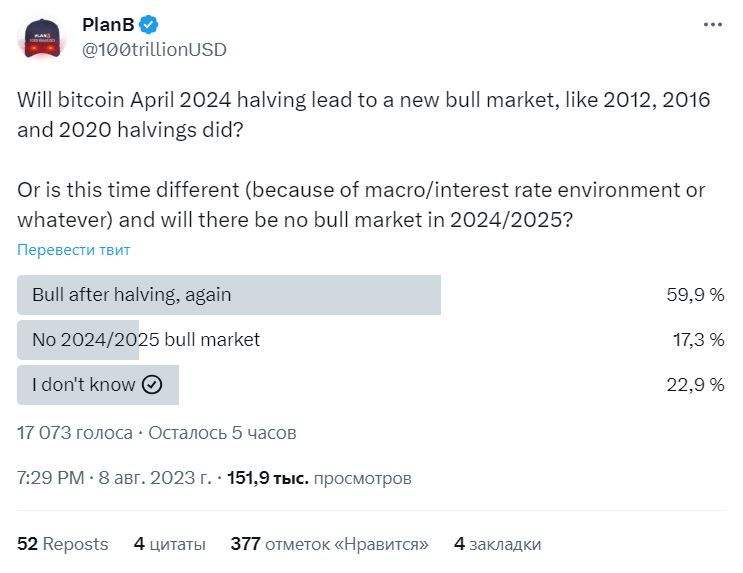Click the "17 073 голоса" vote count
This screenshot has width=743, height=573.
point(75,433)
